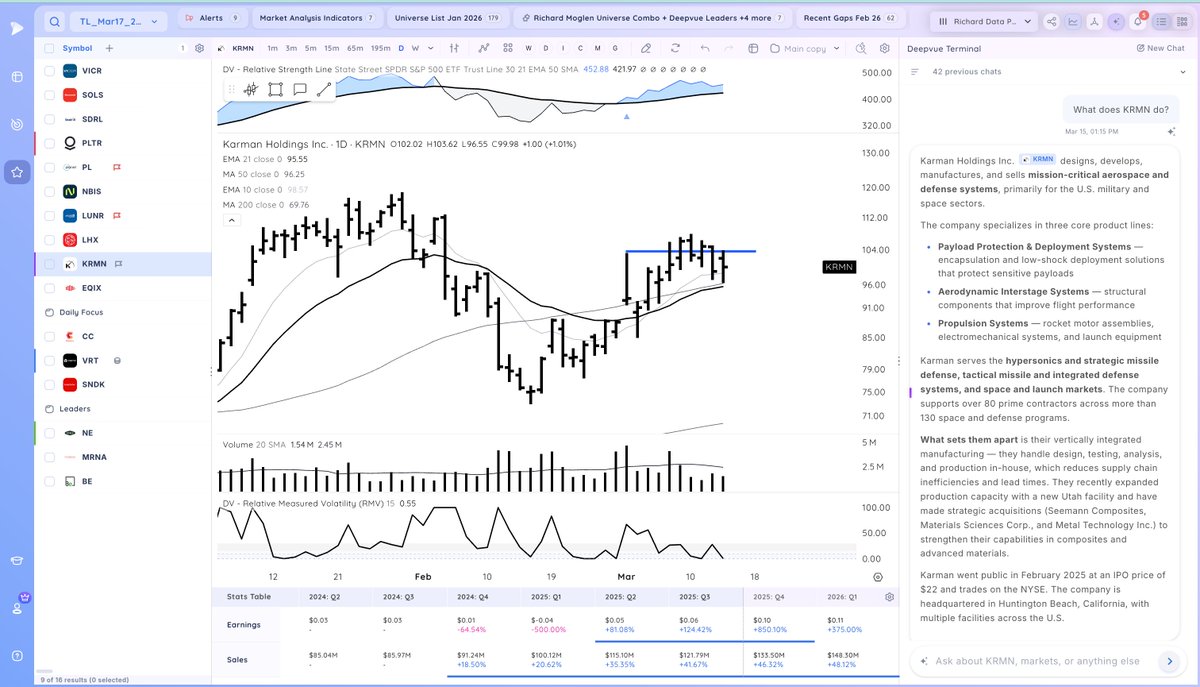Select the 65m timeframe
Screen dimensions: 1200x687
[355, 48]
